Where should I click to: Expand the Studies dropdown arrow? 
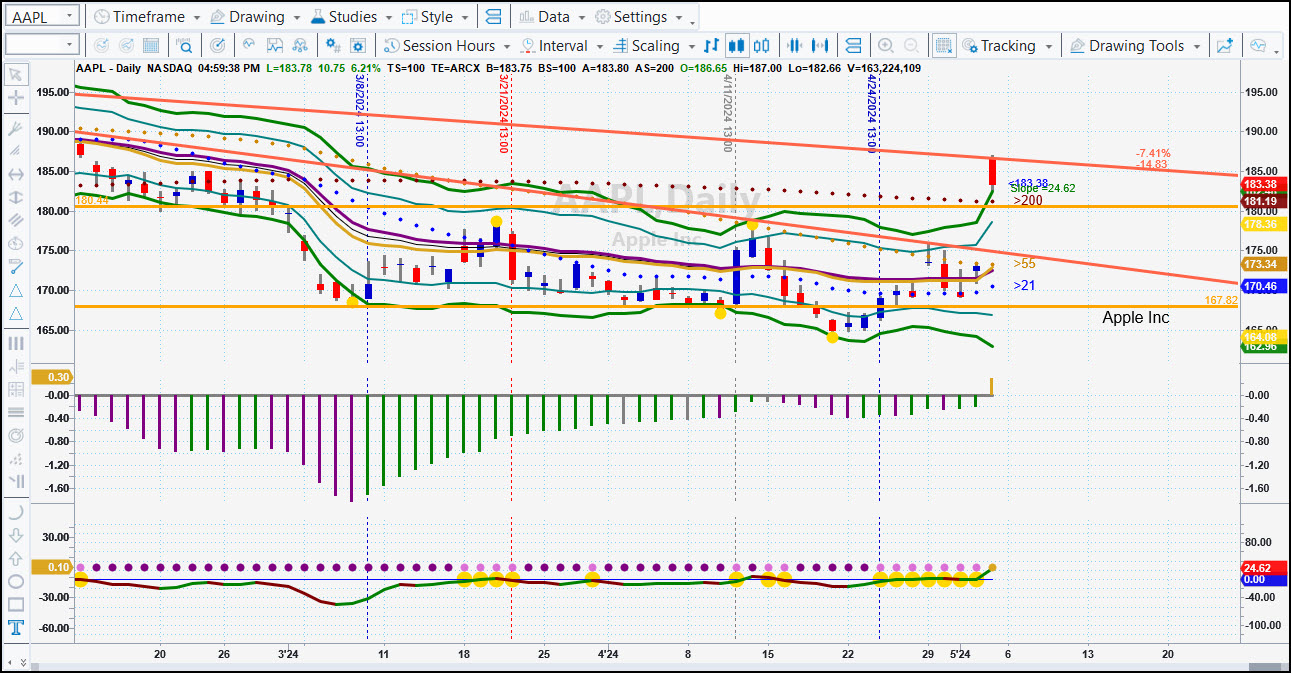[x=387, y=18]
